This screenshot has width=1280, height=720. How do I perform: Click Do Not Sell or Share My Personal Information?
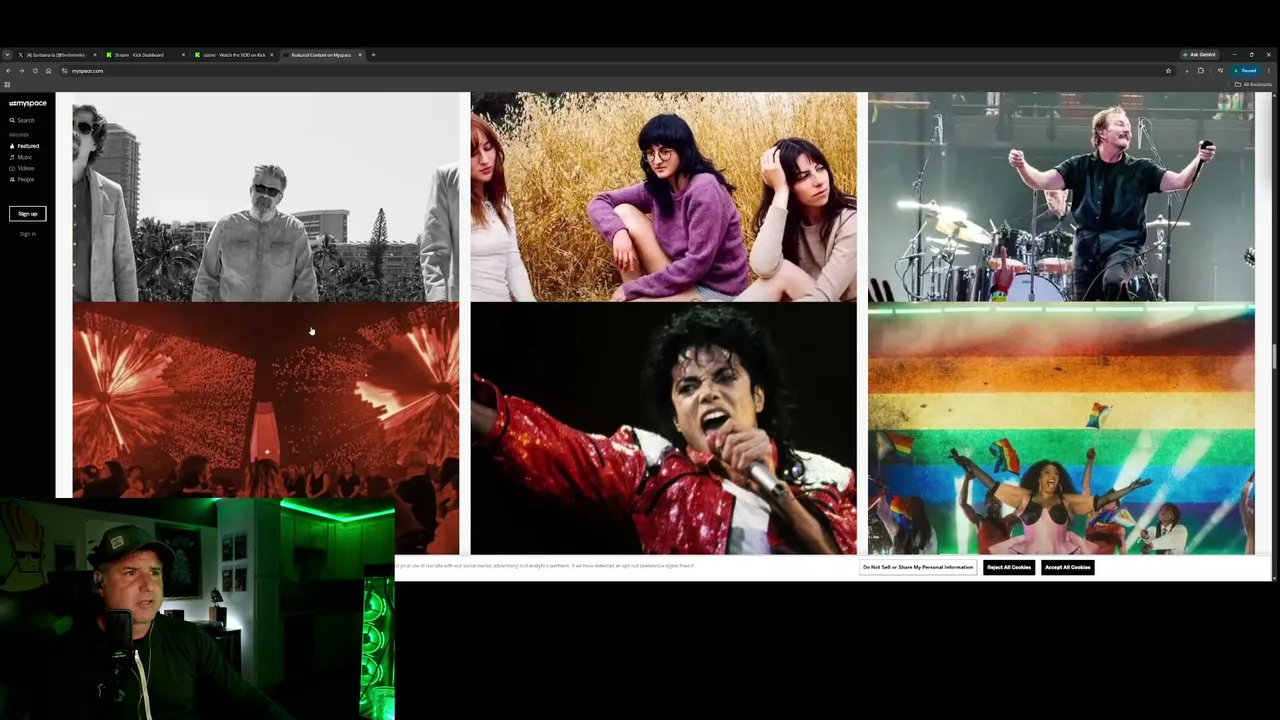pyautogui.click(x=918, y=567)
